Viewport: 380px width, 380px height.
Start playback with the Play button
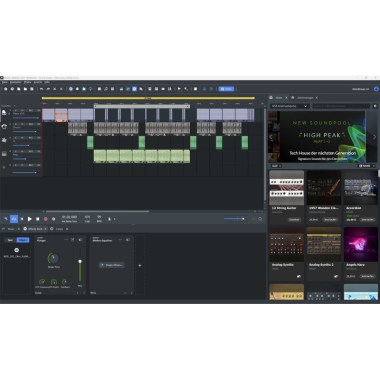pos(30,219)
